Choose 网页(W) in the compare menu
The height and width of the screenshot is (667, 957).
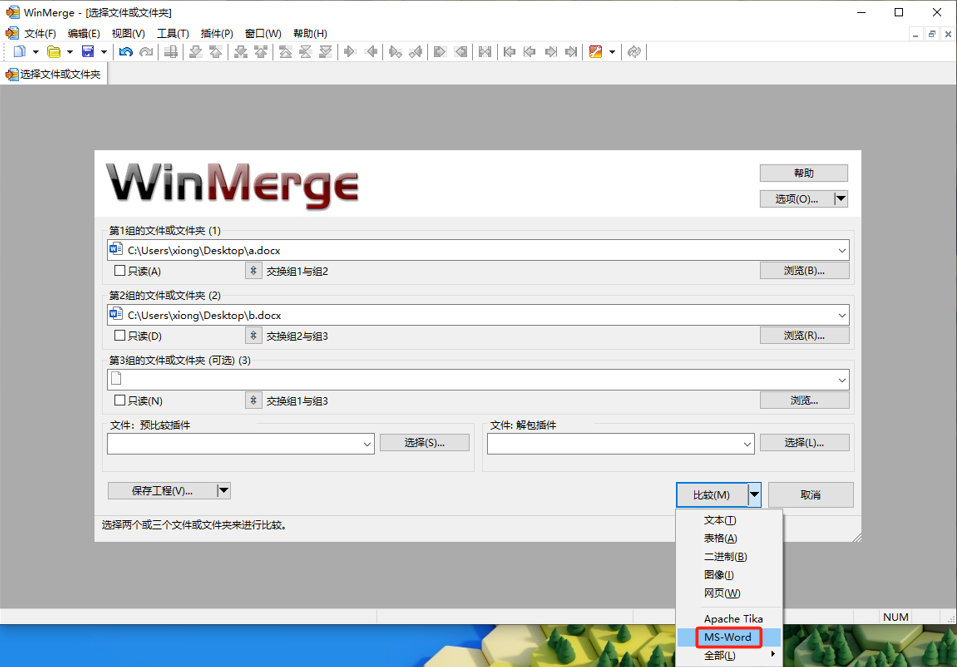pyautogui.click(x=729, y=593)
